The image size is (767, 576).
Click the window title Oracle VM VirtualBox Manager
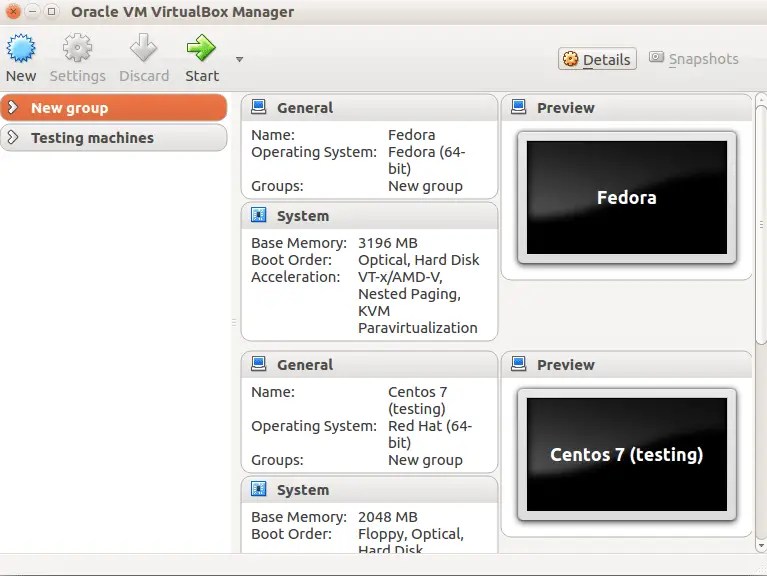(182, 12)
